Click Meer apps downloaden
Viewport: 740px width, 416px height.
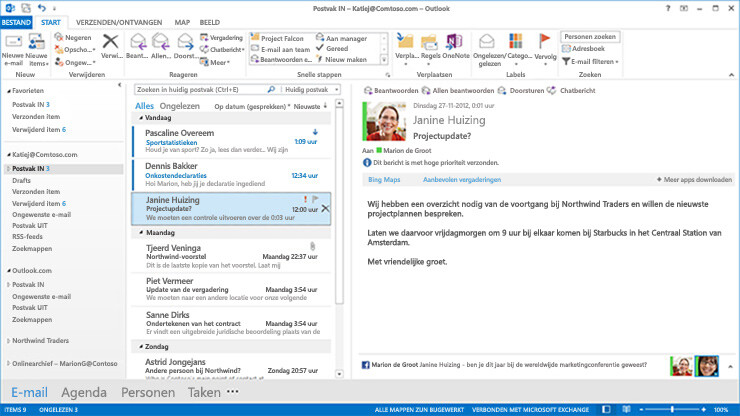pos(694,179)
